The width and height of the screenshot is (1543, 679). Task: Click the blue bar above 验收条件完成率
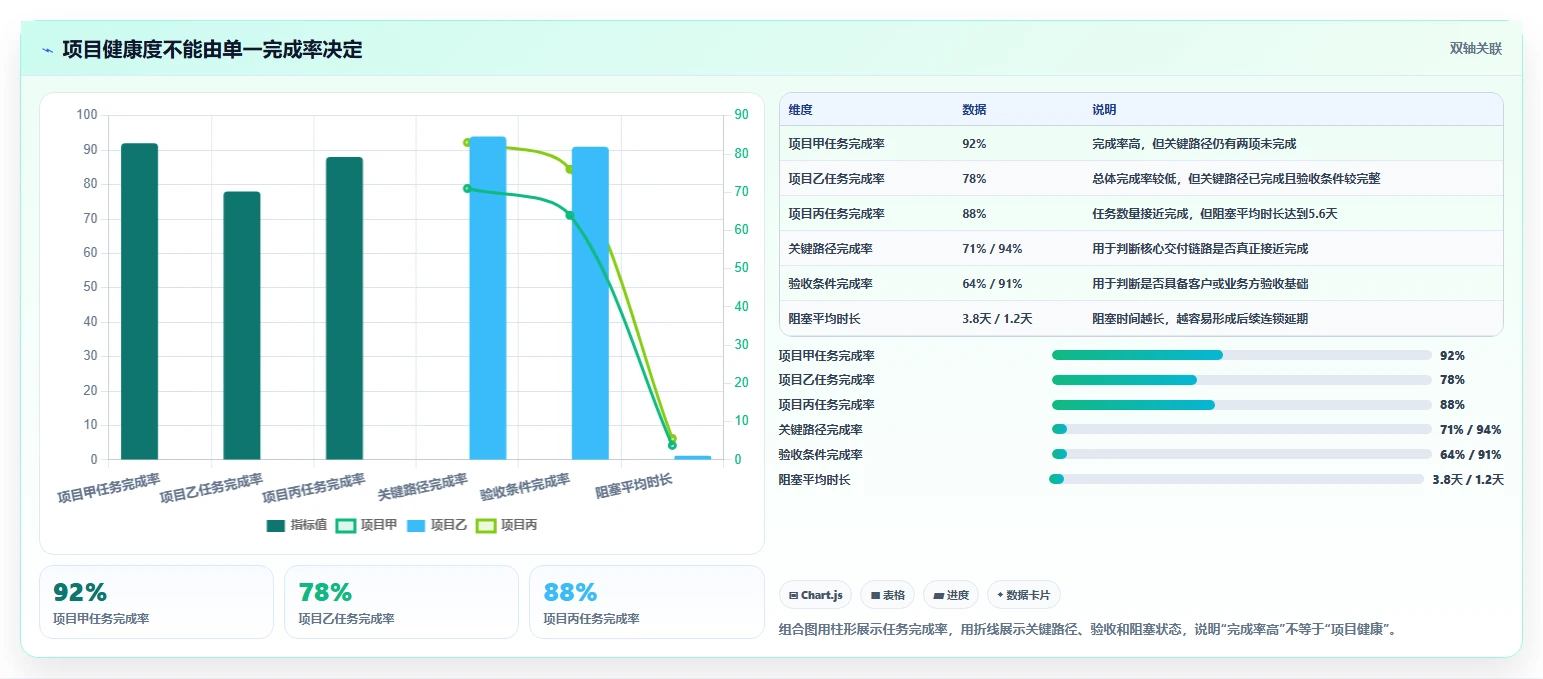point(590,303)
